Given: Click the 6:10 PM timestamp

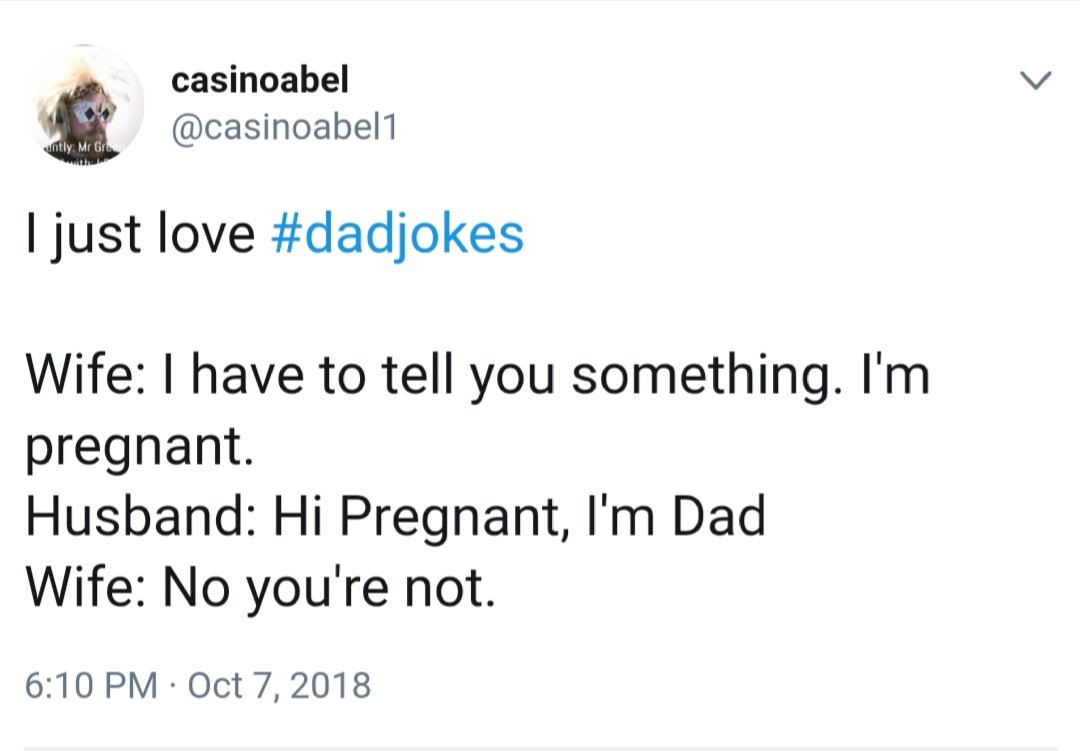Looking at the screenshot, I should [90, 686].
